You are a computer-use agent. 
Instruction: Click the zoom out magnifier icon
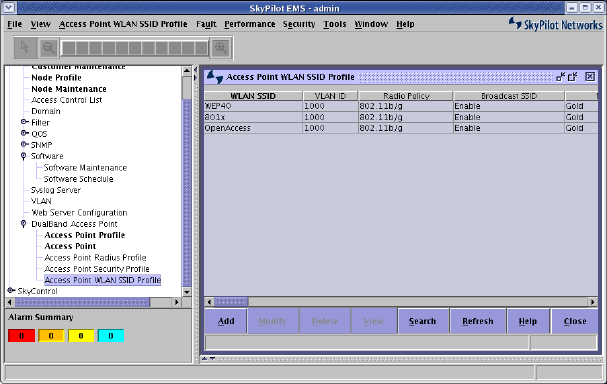click(48, 48)
